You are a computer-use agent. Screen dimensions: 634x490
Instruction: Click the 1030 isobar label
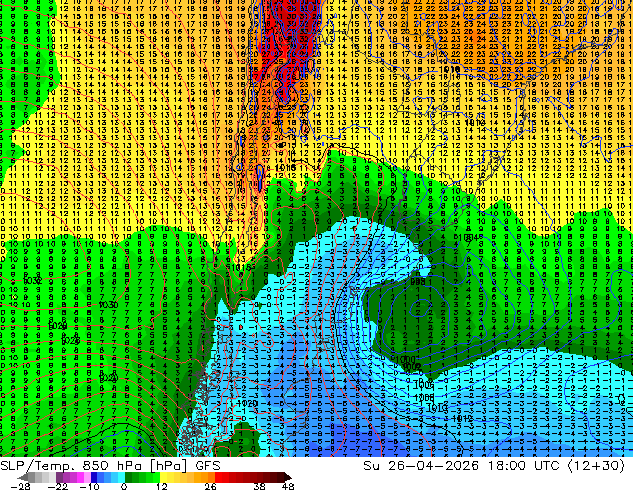108,304
